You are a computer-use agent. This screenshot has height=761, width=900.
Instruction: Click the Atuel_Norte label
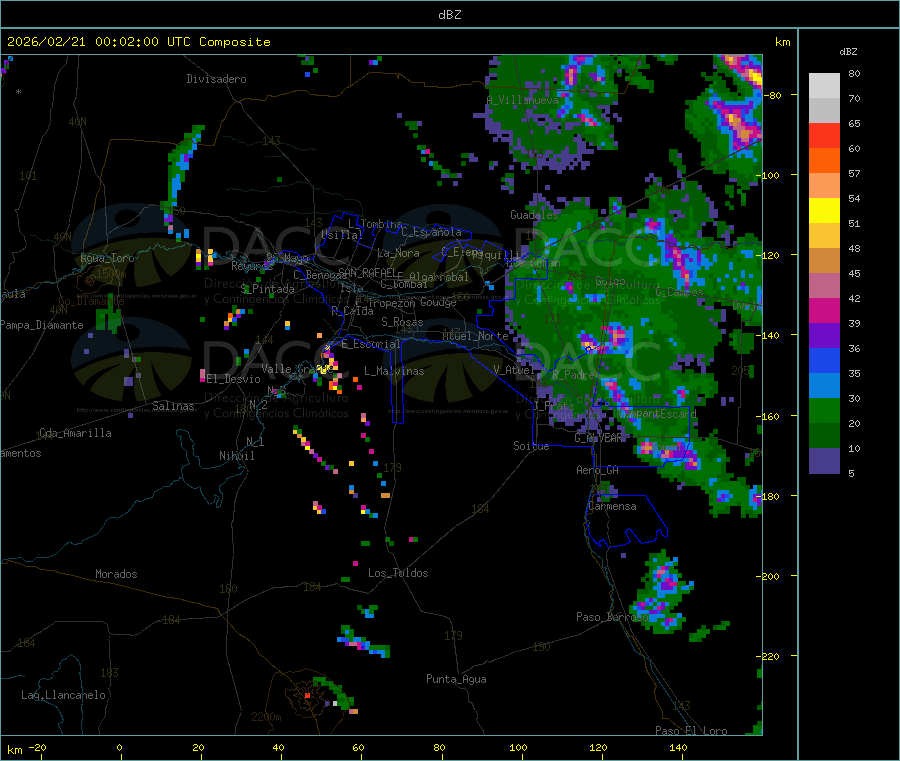tap(475, 336)
